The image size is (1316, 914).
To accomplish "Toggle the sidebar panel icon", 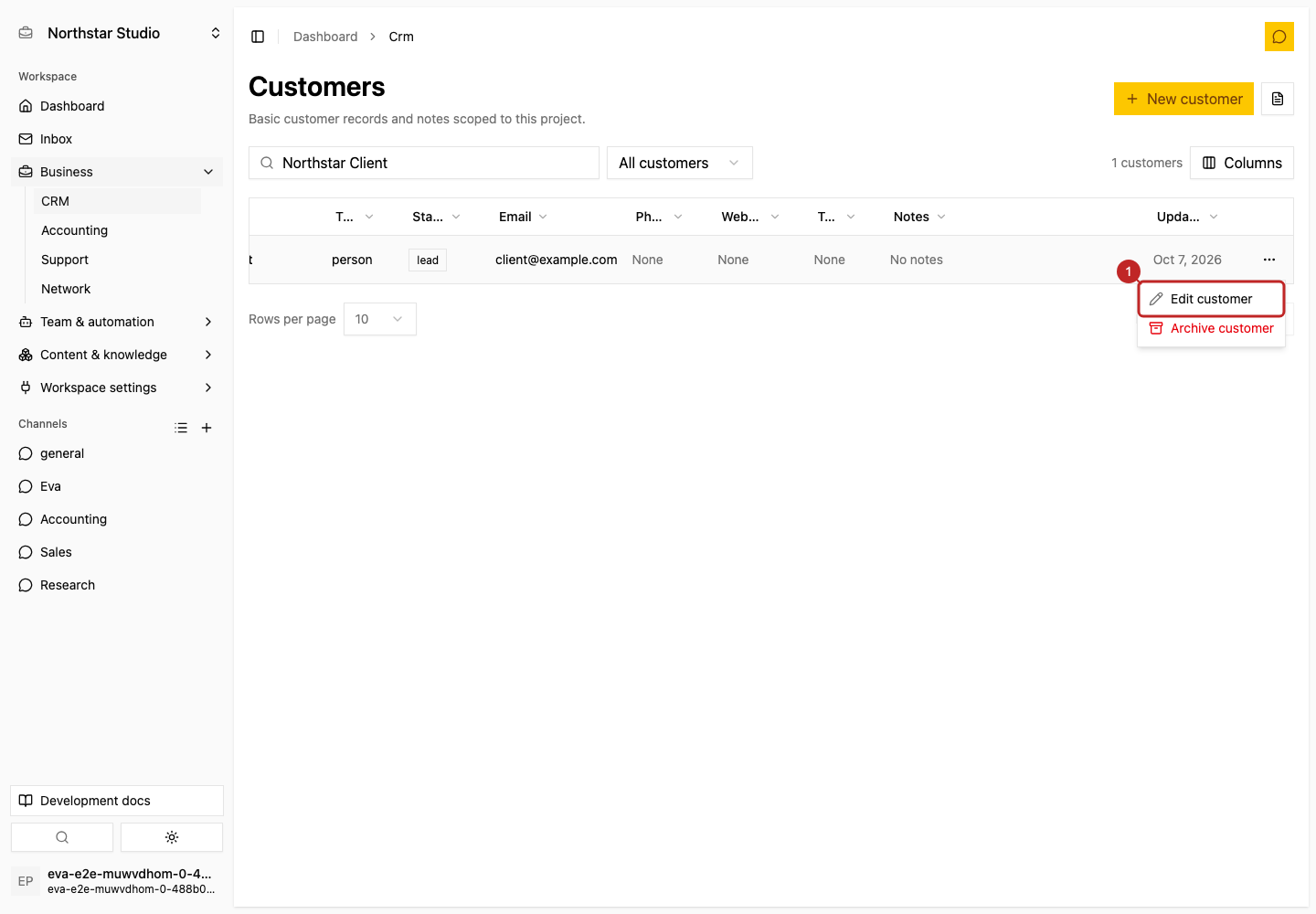I will [258, 37].
